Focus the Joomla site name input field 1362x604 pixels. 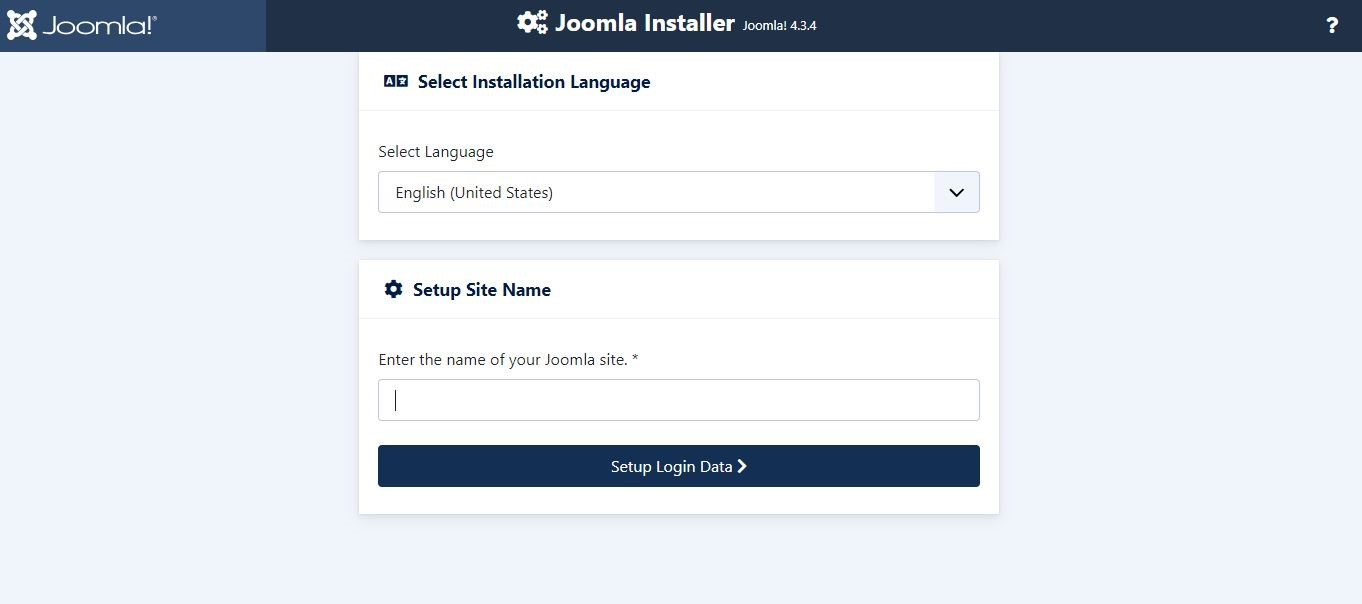[679, 400]
